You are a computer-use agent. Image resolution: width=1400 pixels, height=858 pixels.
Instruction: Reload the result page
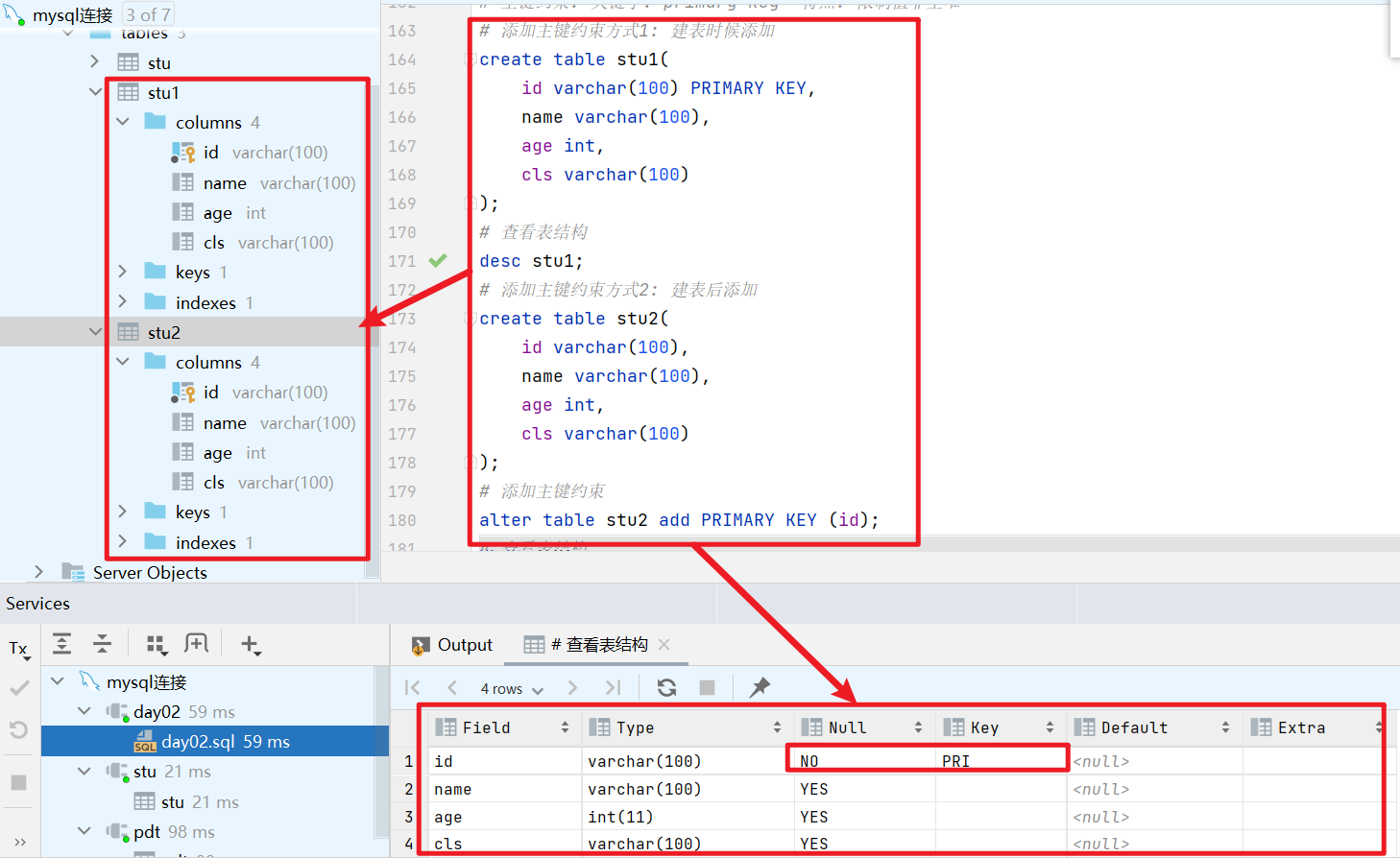point(666,687)
